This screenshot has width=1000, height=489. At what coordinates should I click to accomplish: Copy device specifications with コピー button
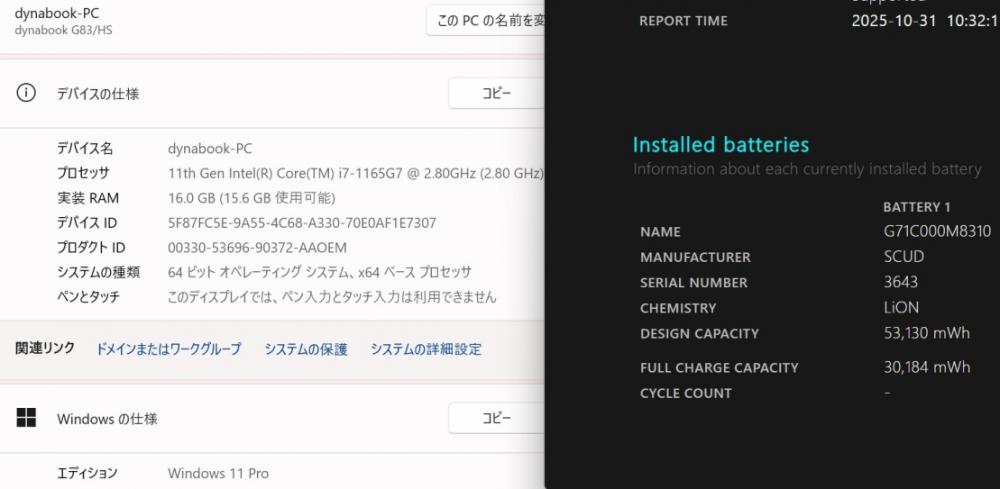click(x=496, y=93)
